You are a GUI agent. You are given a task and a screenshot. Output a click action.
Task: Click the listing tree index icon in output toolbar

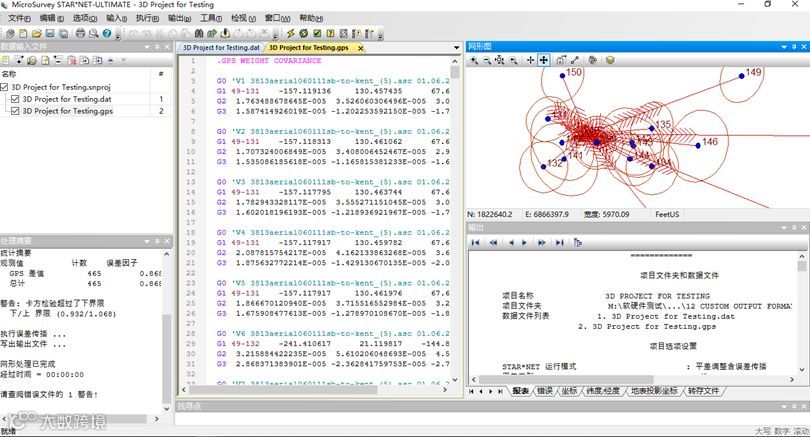click(578, 242)
